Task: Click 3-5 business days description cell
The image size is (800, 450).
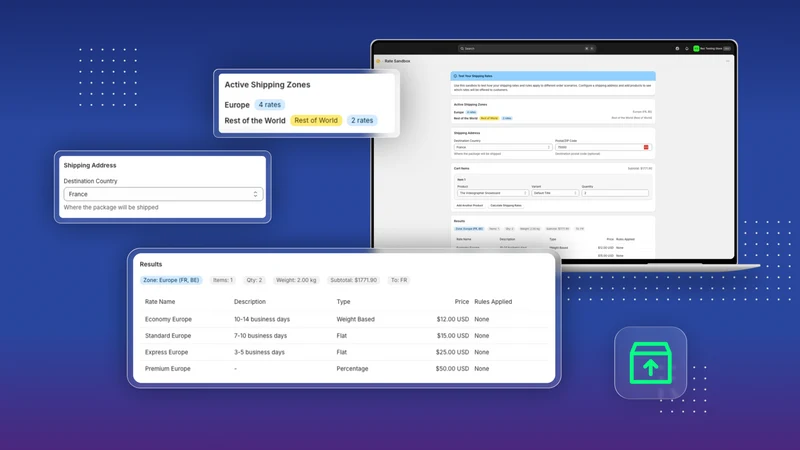Action: [259, 352]
